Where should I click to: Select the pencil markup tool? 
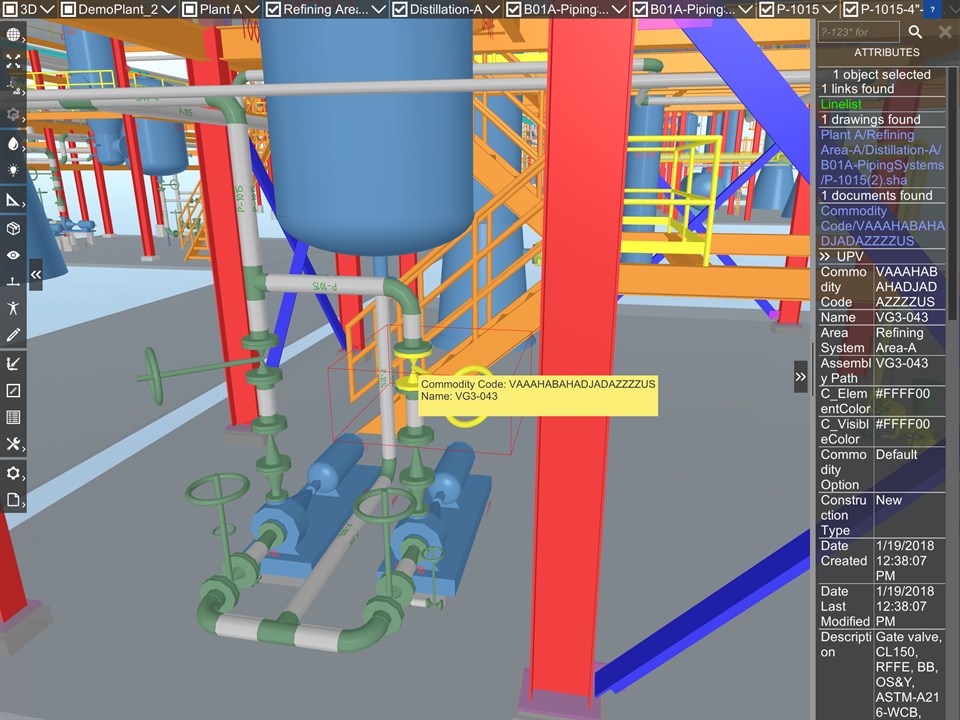pos(13,335)
